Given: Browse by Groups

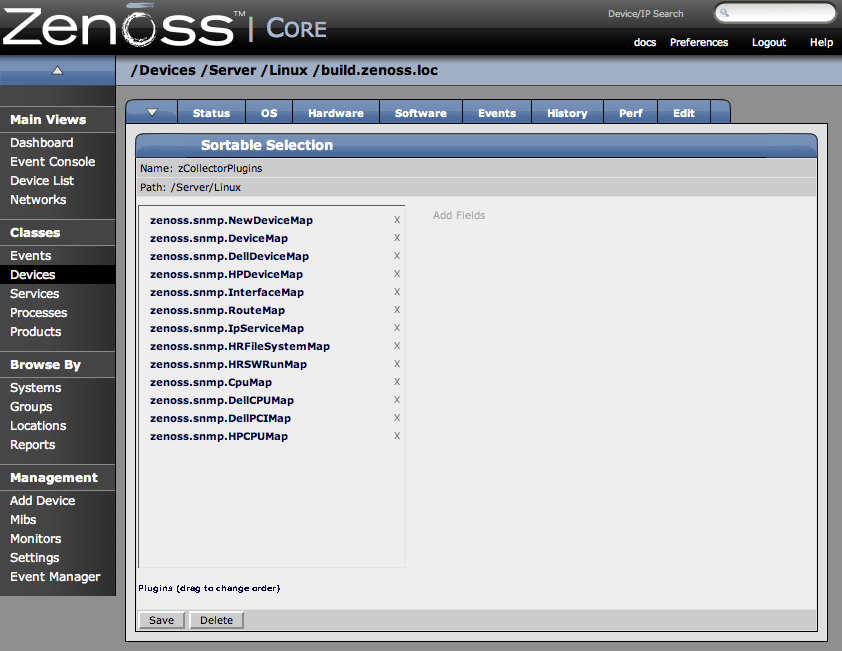Looking at the screenshot, I should click(x=31, y=407).
